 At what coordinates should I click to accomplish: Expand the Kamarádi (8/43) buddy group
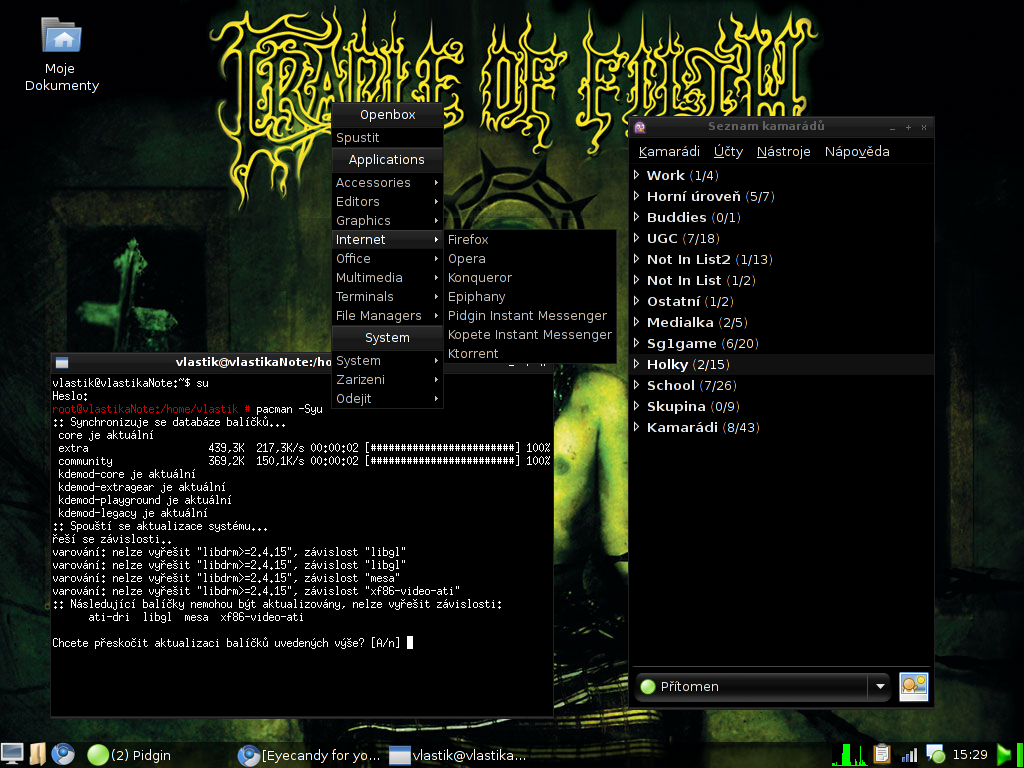point(637,427)
